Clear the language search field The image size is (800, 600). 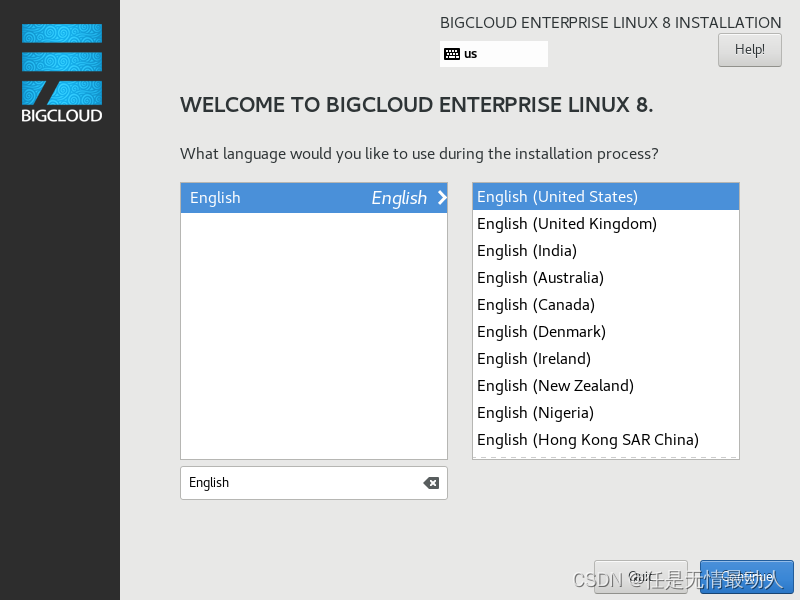pyautogui.click(x=431, y=483)
